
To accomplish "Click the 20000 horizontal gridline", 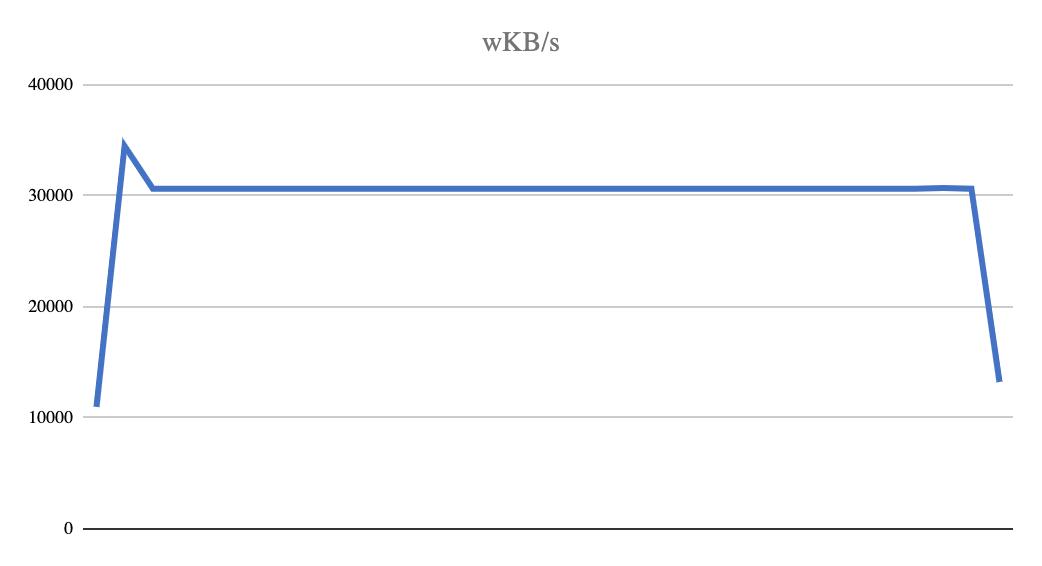I will (548, 307).
